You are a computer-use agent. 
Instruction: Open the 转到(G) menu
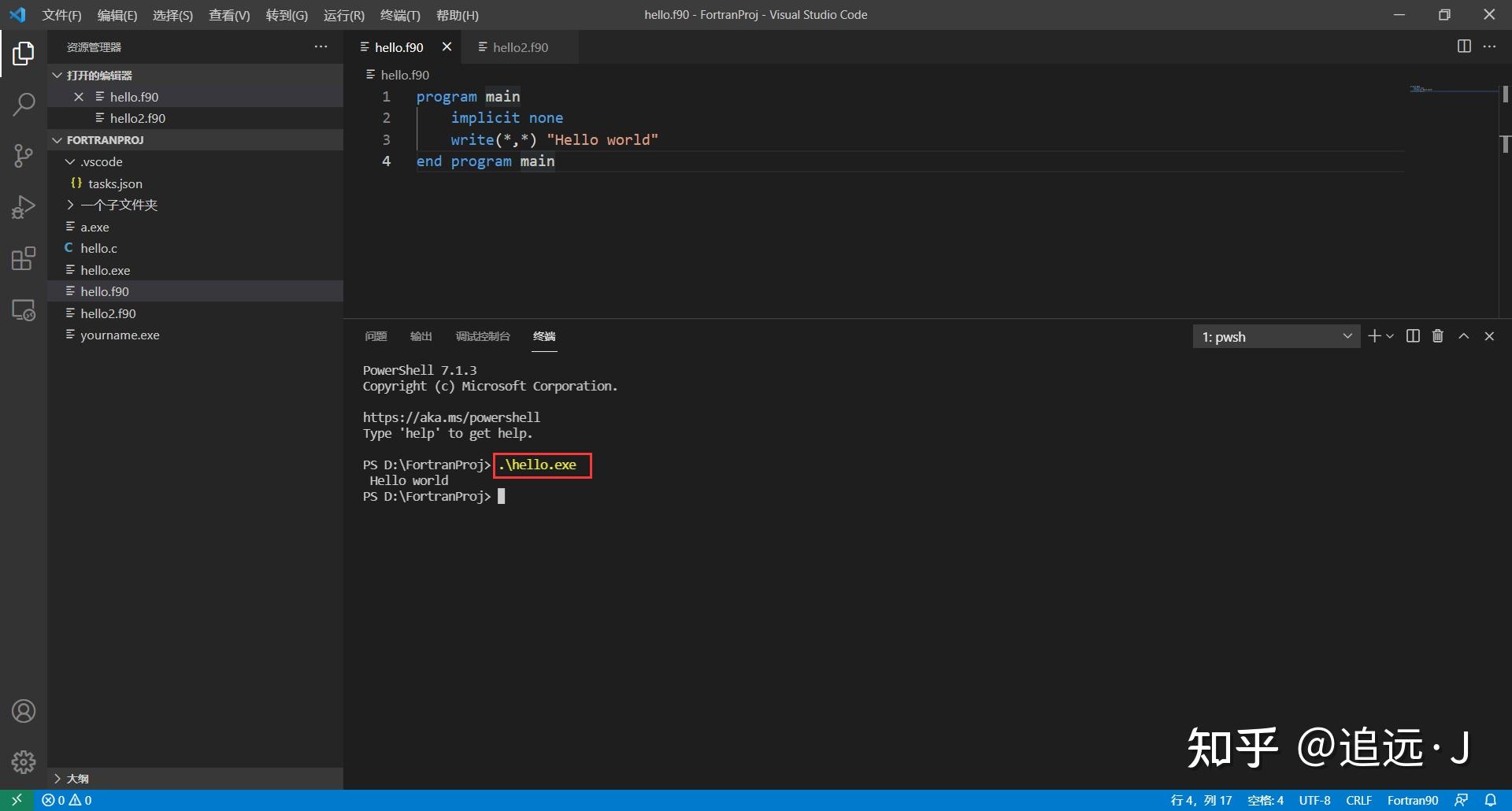point(287,15)
